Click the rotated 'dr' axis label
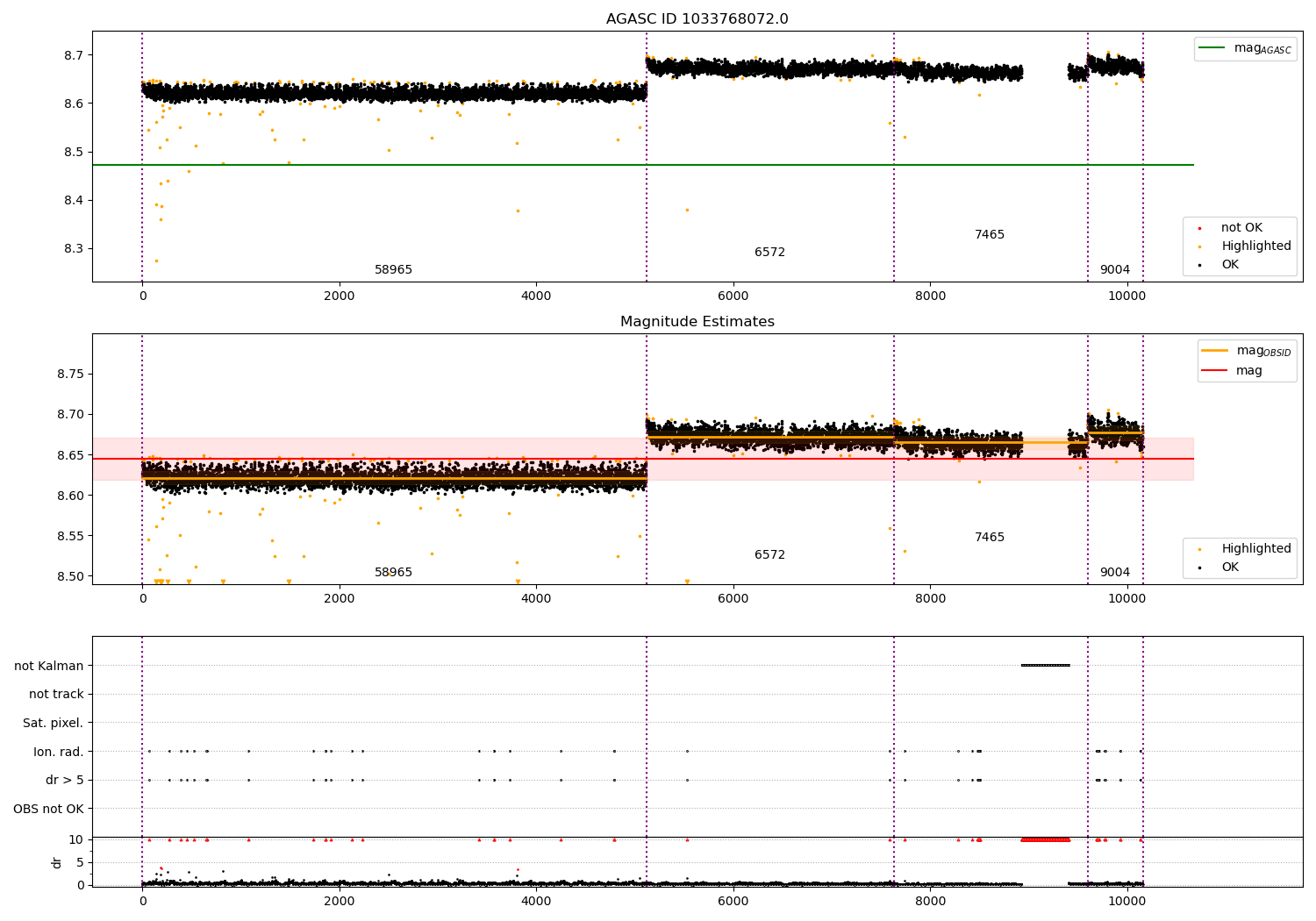The width and height of the screenshot is (1316, 921). click(x=57, y=862)
